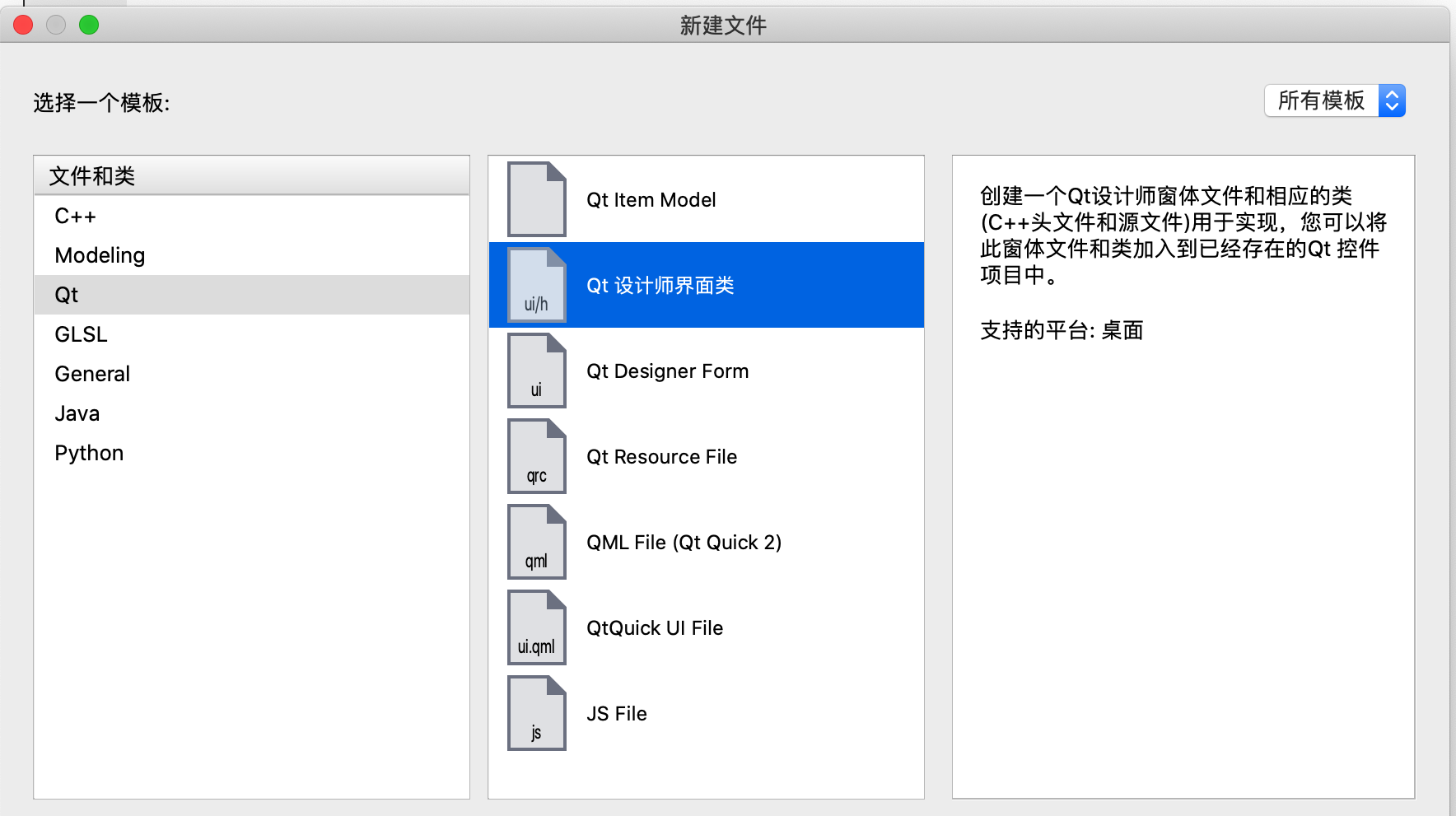Pick the QtQuick UI File template label
This screenshot has width=1456, height=816.
(655, 628)
